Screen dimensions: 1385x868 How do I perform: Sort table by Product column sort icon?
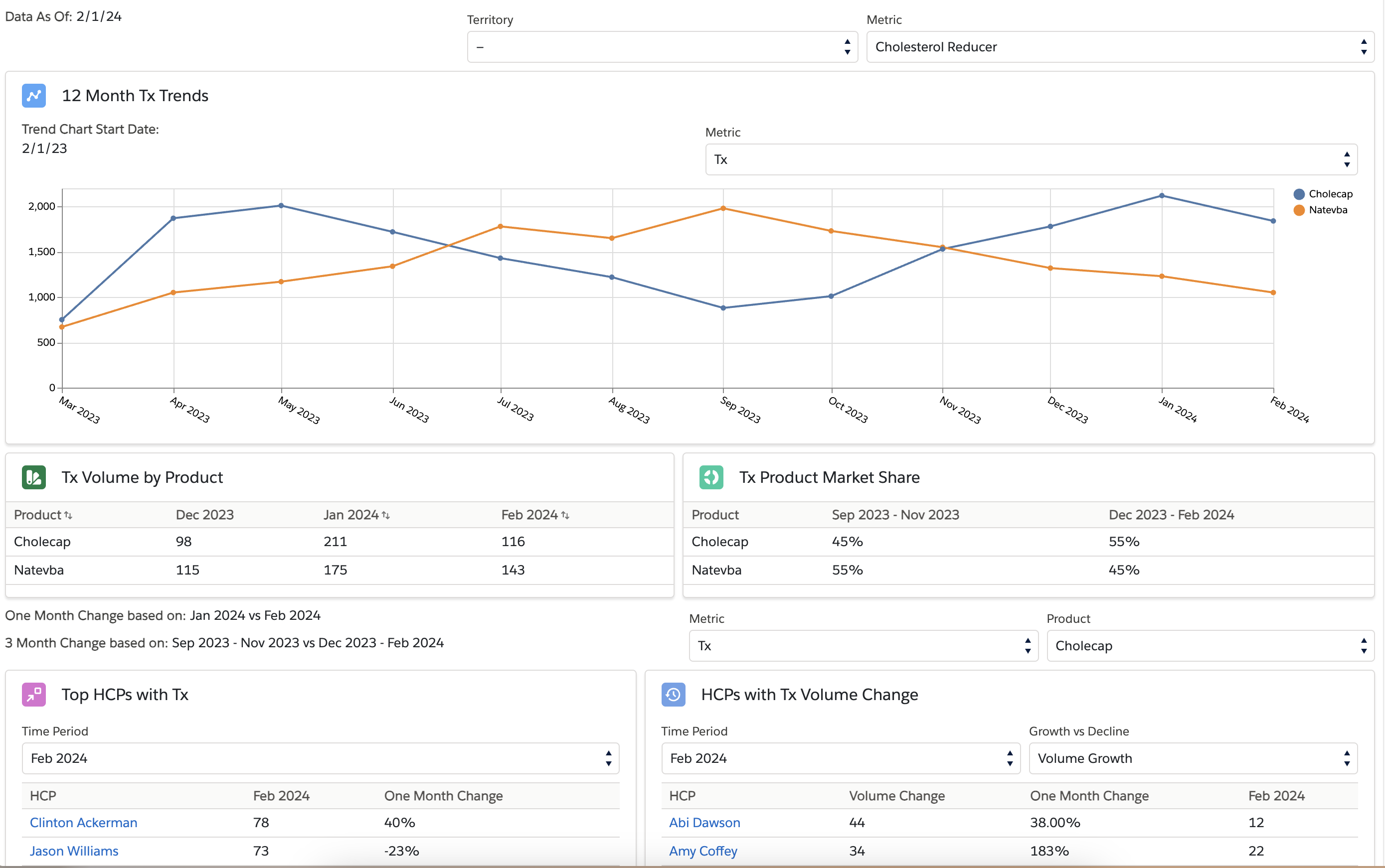click(x=68, y=516)
